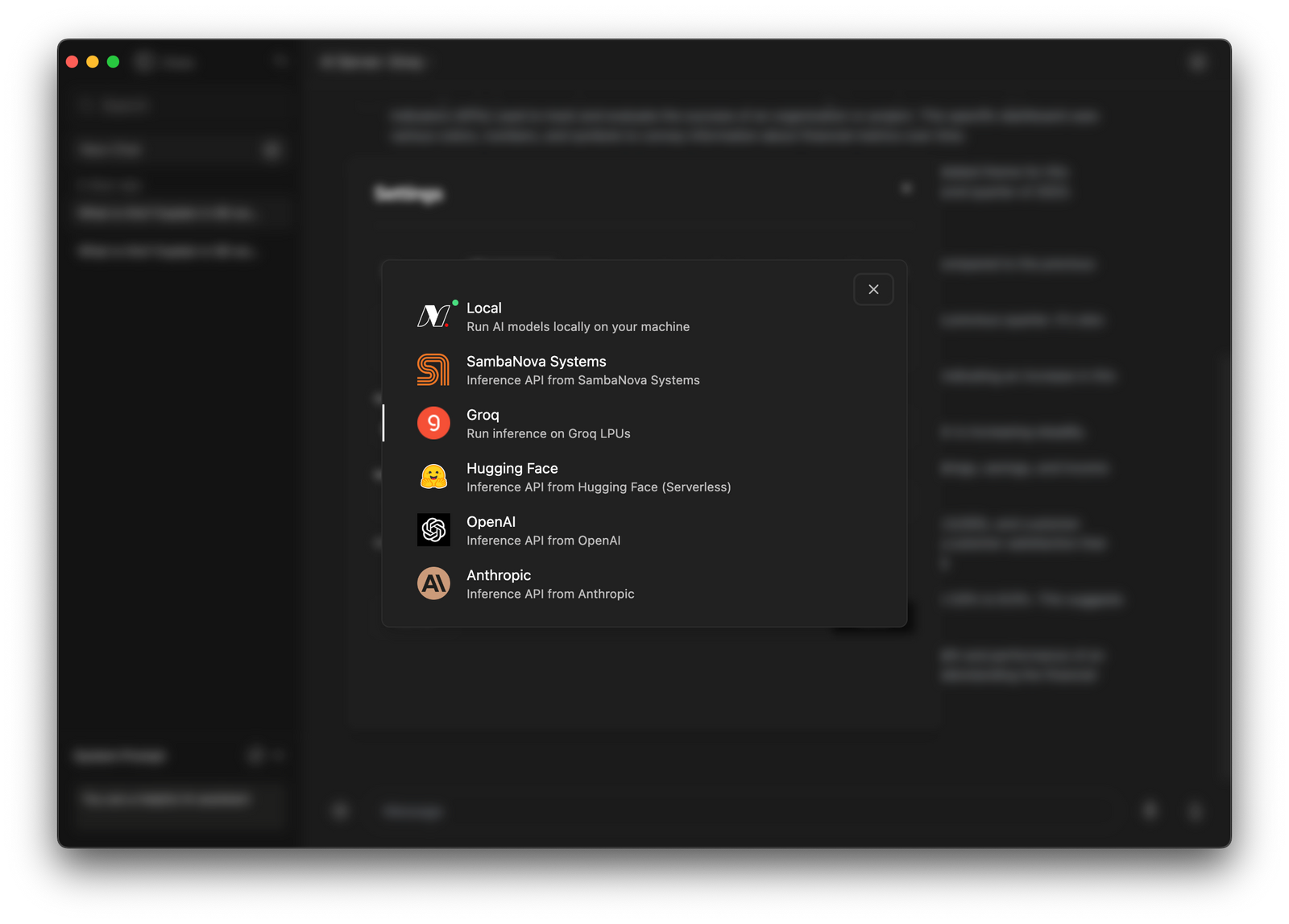Select the Local provider option
This screenshot has width=1289, height=924.
[x=644, y=317]
